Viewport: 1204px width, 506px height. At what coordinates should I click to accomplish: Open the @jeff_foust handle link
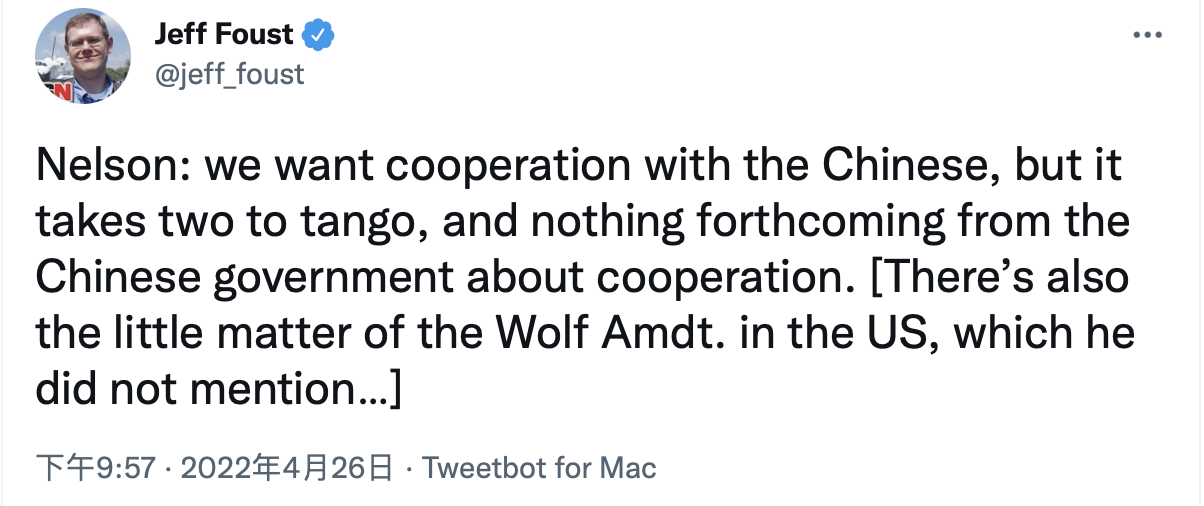[229, 73]
